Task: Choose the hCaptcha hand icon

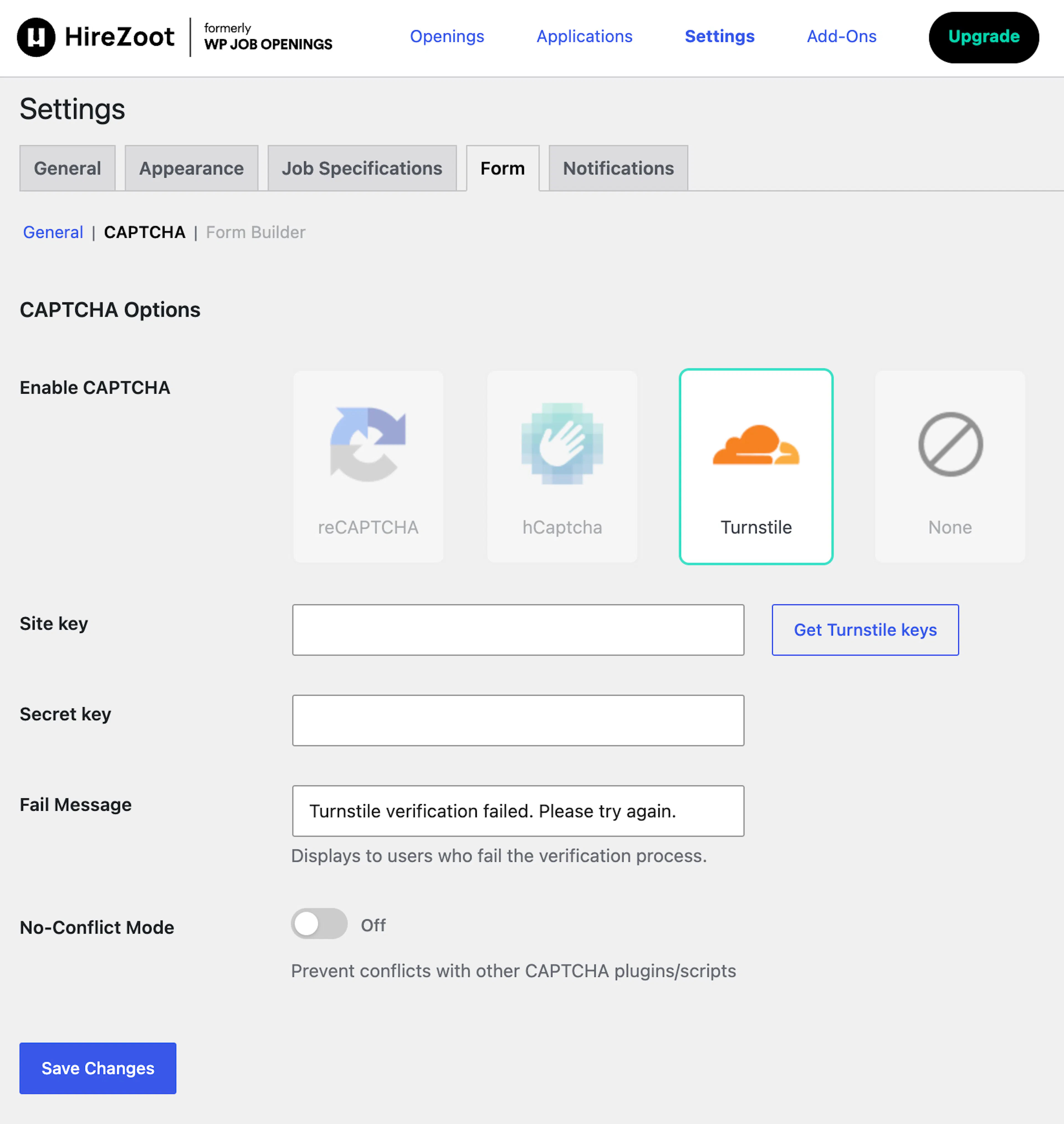Action: (x=562, y=444)
